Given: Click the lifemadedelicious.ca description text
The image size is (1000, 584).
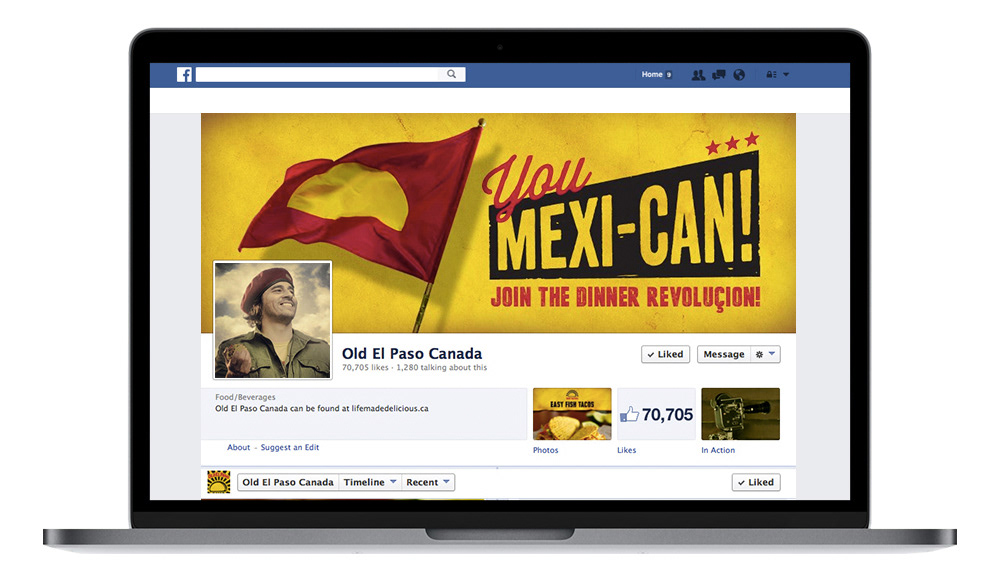Looking at the screenshot, I should [321, 409].
